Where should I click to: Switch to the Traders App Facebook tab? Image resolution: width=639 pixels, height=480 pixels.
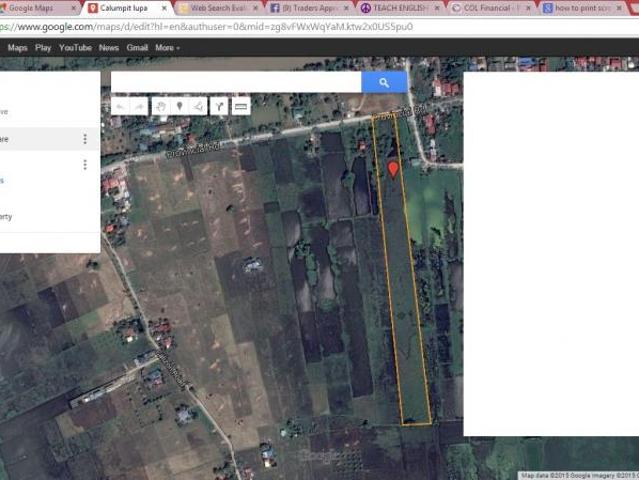pyautogui.click(x=310, y=8)
